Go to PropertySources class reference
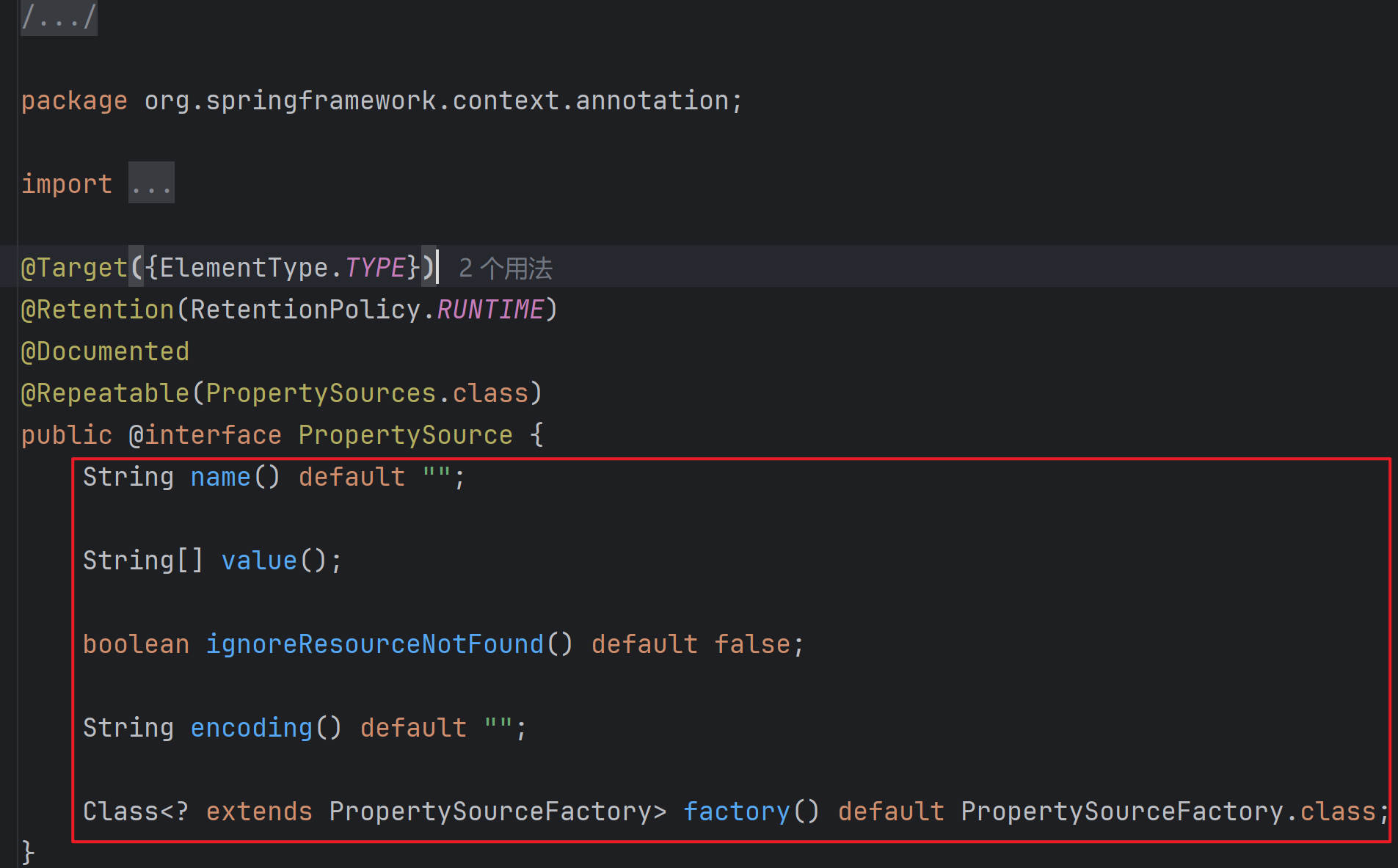Viewport: 1398px width, 868px height. click(x=321, y=393)
